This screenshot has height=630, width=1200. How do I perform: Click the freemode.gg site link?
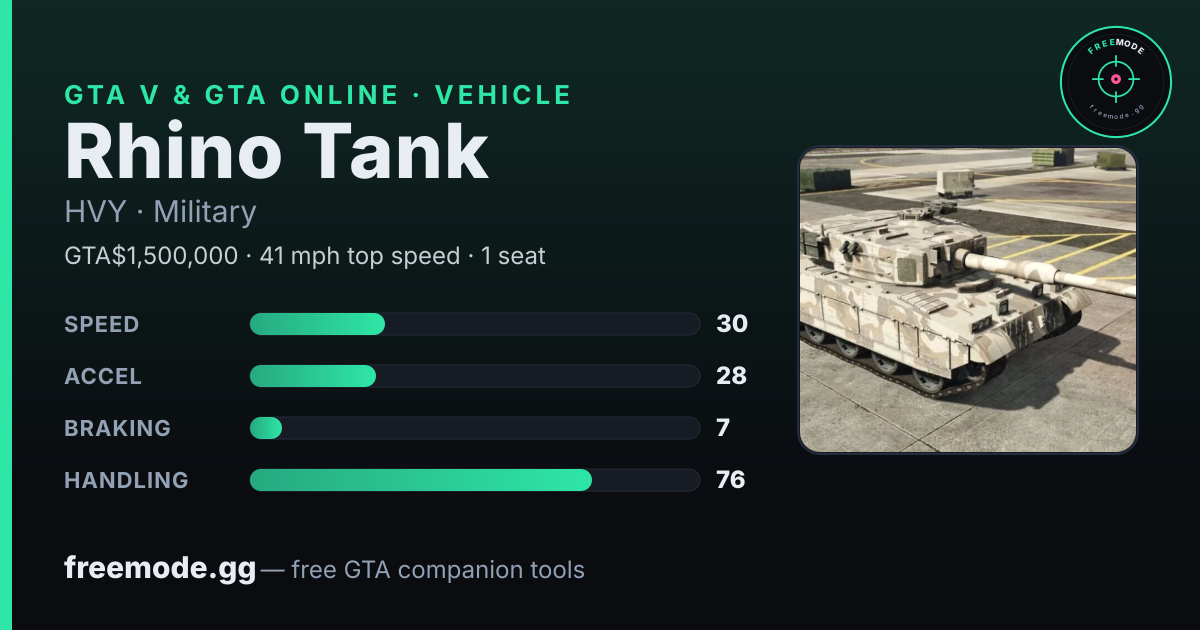[160, 569]
